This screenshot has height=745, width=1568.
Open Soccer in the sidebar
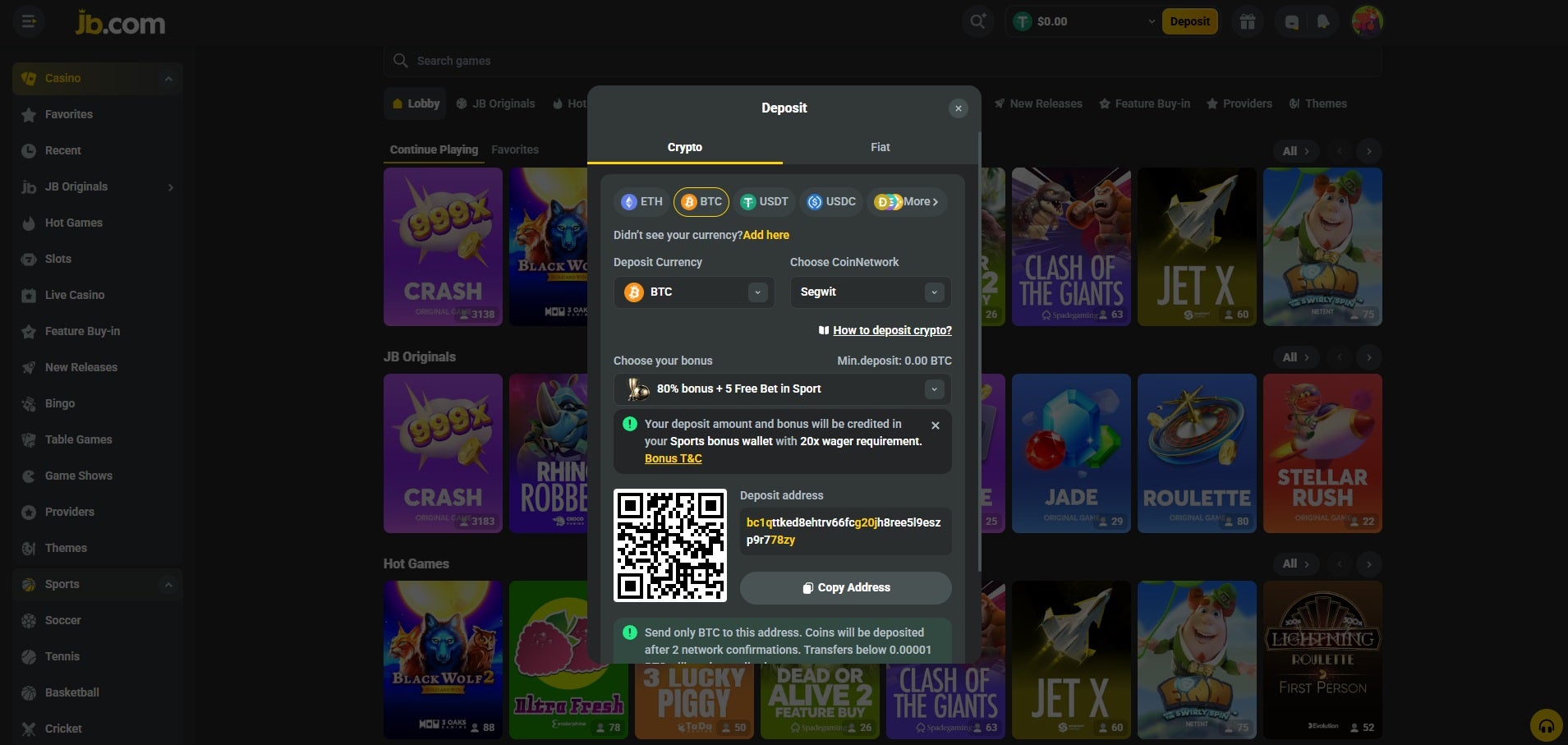pos(97,620)
